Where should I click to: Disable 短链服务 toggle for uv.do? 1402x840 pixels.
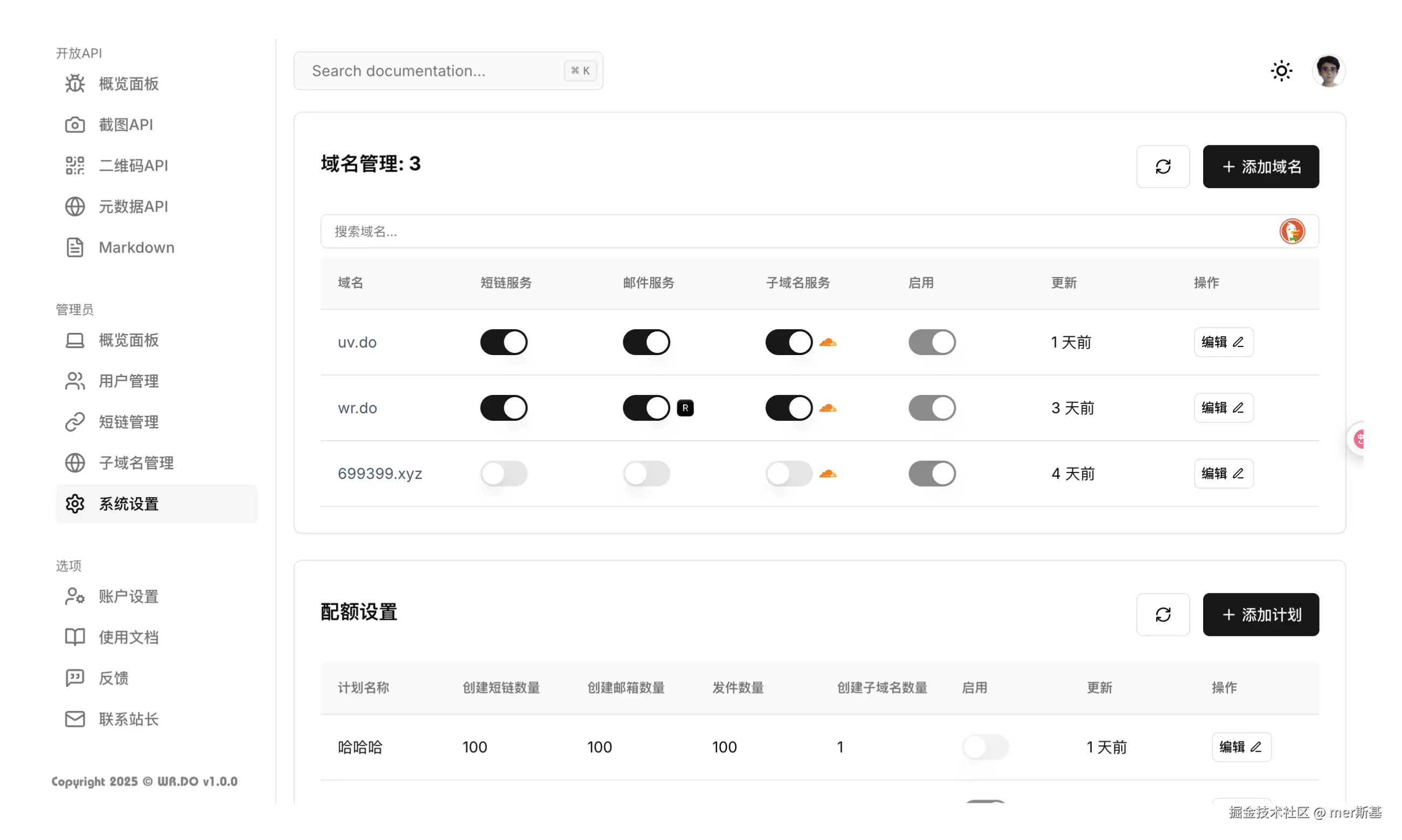503,343
